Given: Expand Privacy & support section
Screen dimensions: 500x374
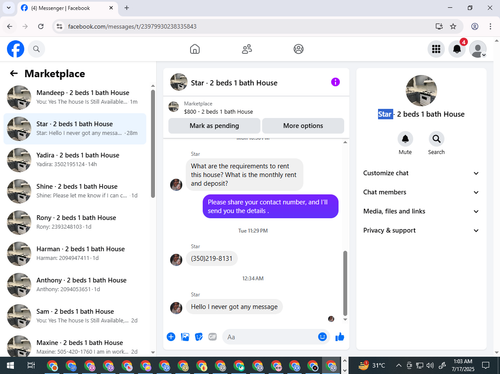Looking at the screenshot, I should 421,230.
